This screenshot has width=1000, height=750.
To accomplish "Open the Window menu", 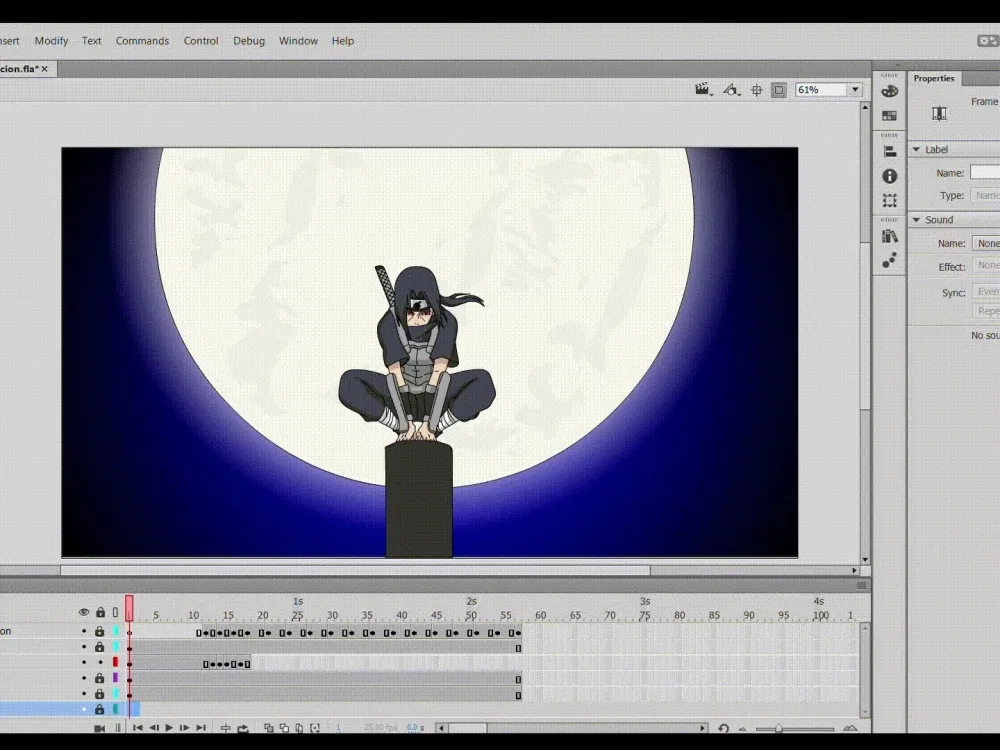I will click(x=298, y=41).
